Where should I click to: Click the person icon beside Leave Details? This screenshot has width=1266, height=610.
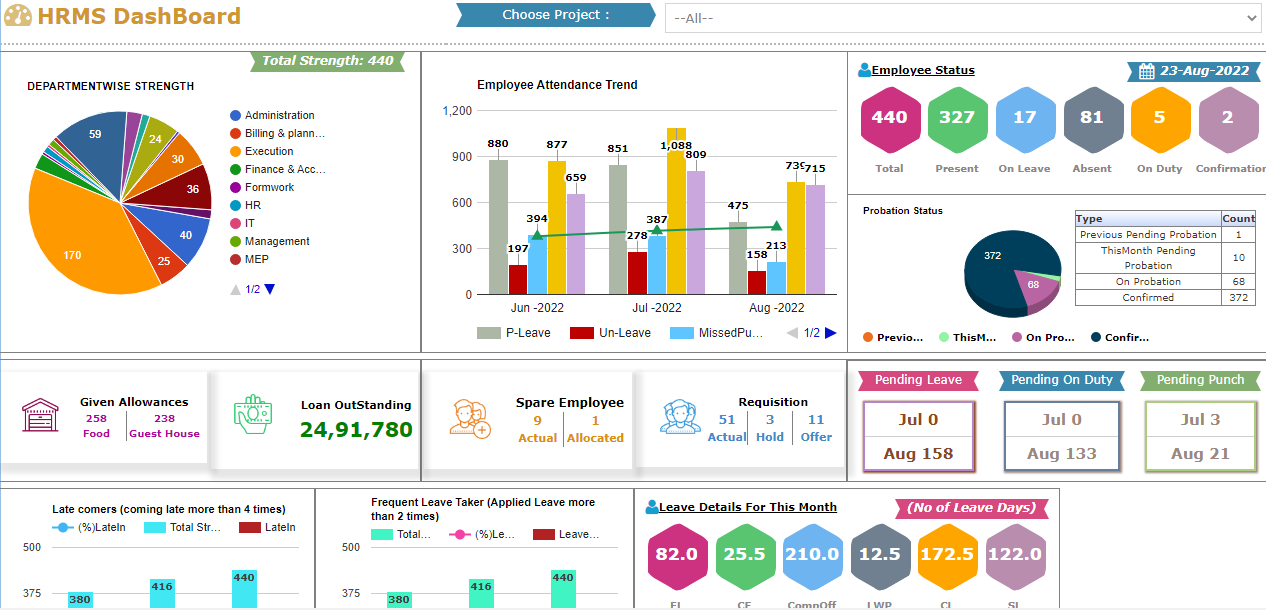click(x=652, y=507)
